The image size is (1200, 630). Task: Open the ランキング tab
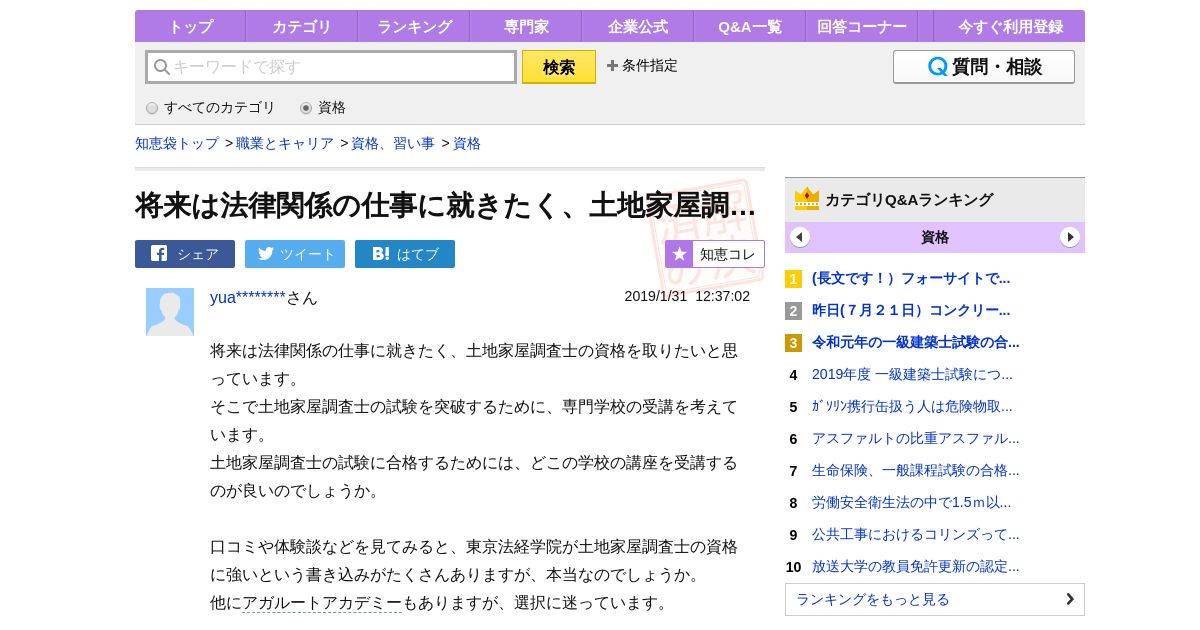coord(414,26)
